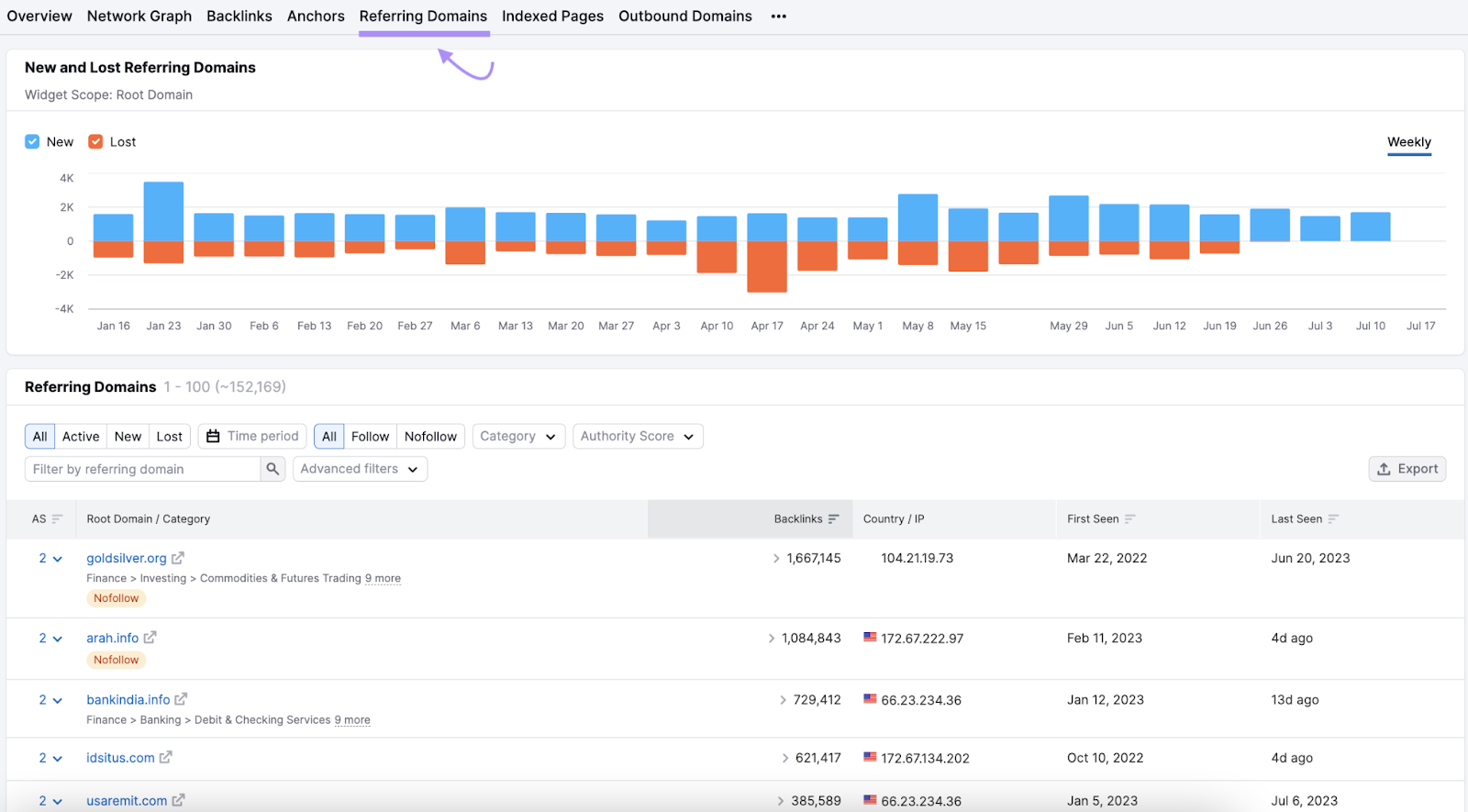
Task: Open the idsitus.com domain link
Action: (x=120, y=758)
